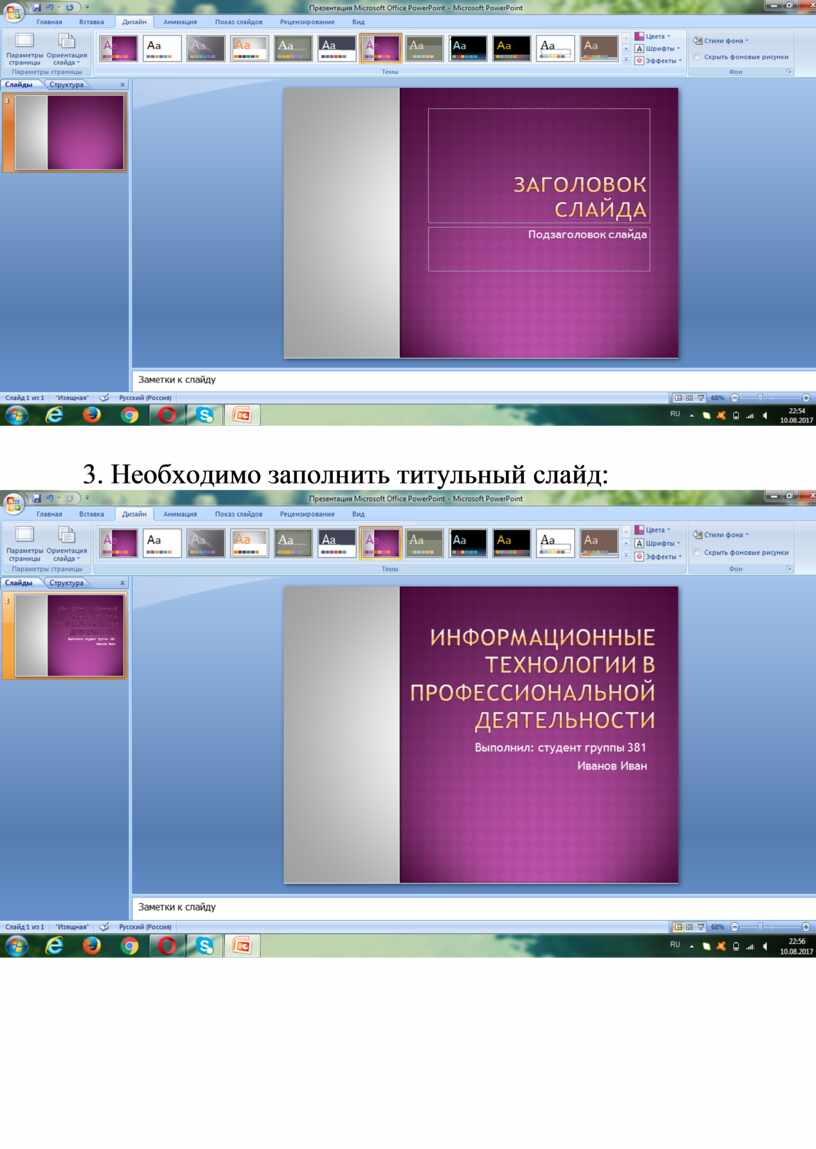Click Office button in lower screenshot
This screenshot has height=1149, width=816.
pyautogui.click(x=13, y=503)
